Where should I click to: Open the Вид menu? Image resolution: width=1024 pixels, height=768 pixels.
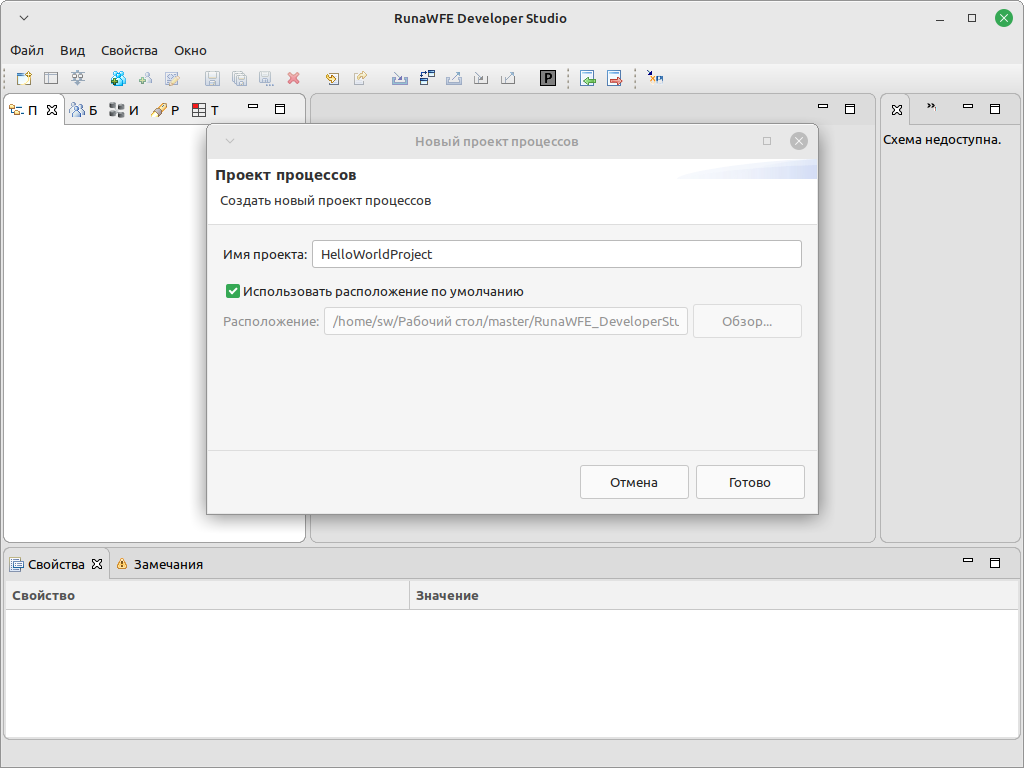(x=72, y=50)
